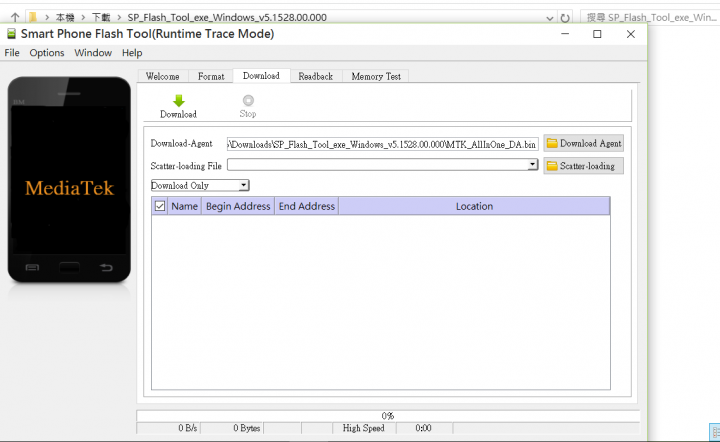Open the Window menu
This screenshot has width=720, height=442.
coord(93,53)
